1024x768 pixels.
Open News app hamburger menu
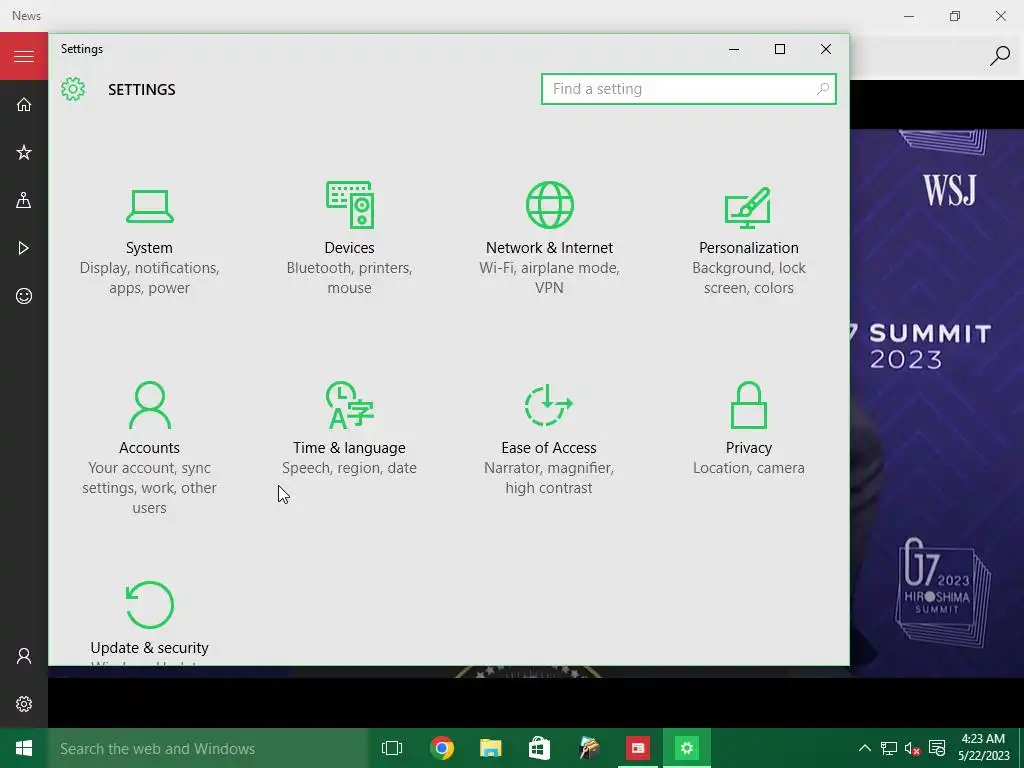[24, 56]
